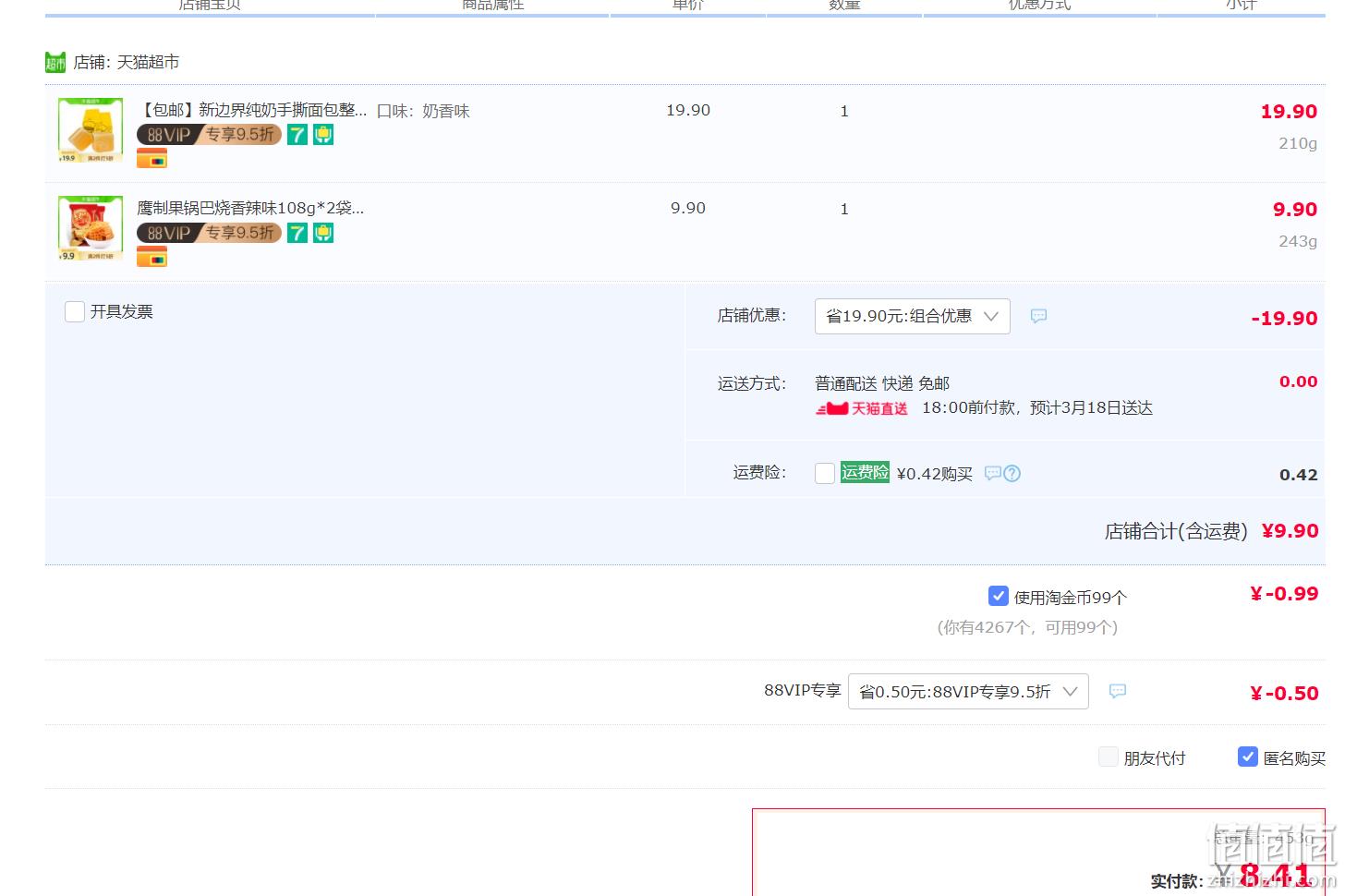Click the 88VIP 9.5折 badge on the 锅巴 item

tap(209, 233)
